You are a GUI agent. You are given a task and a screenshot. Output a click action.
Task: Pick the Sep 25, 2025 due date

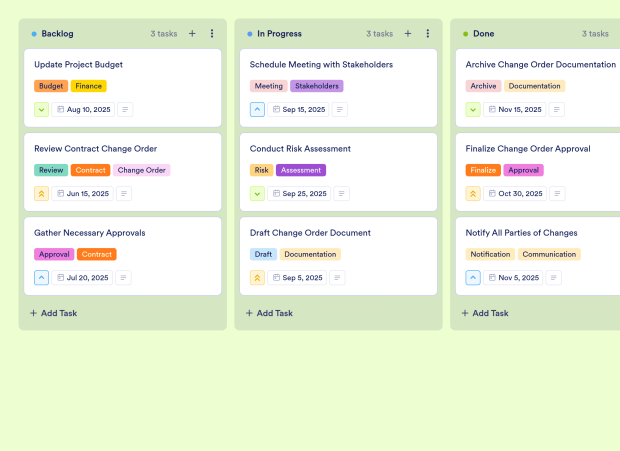pos(299,194)
